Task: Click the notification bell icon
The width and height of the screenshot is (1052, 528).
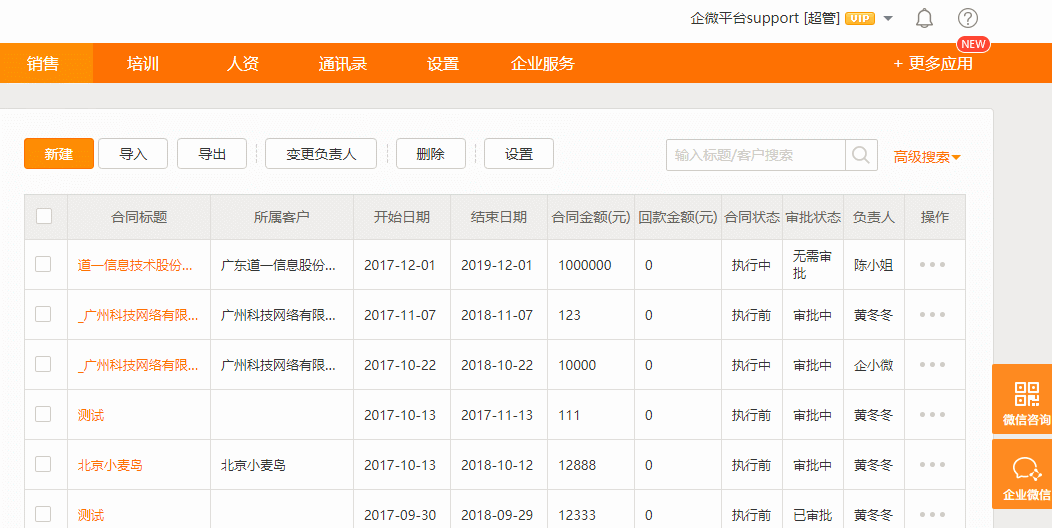Action: (924, 18)
